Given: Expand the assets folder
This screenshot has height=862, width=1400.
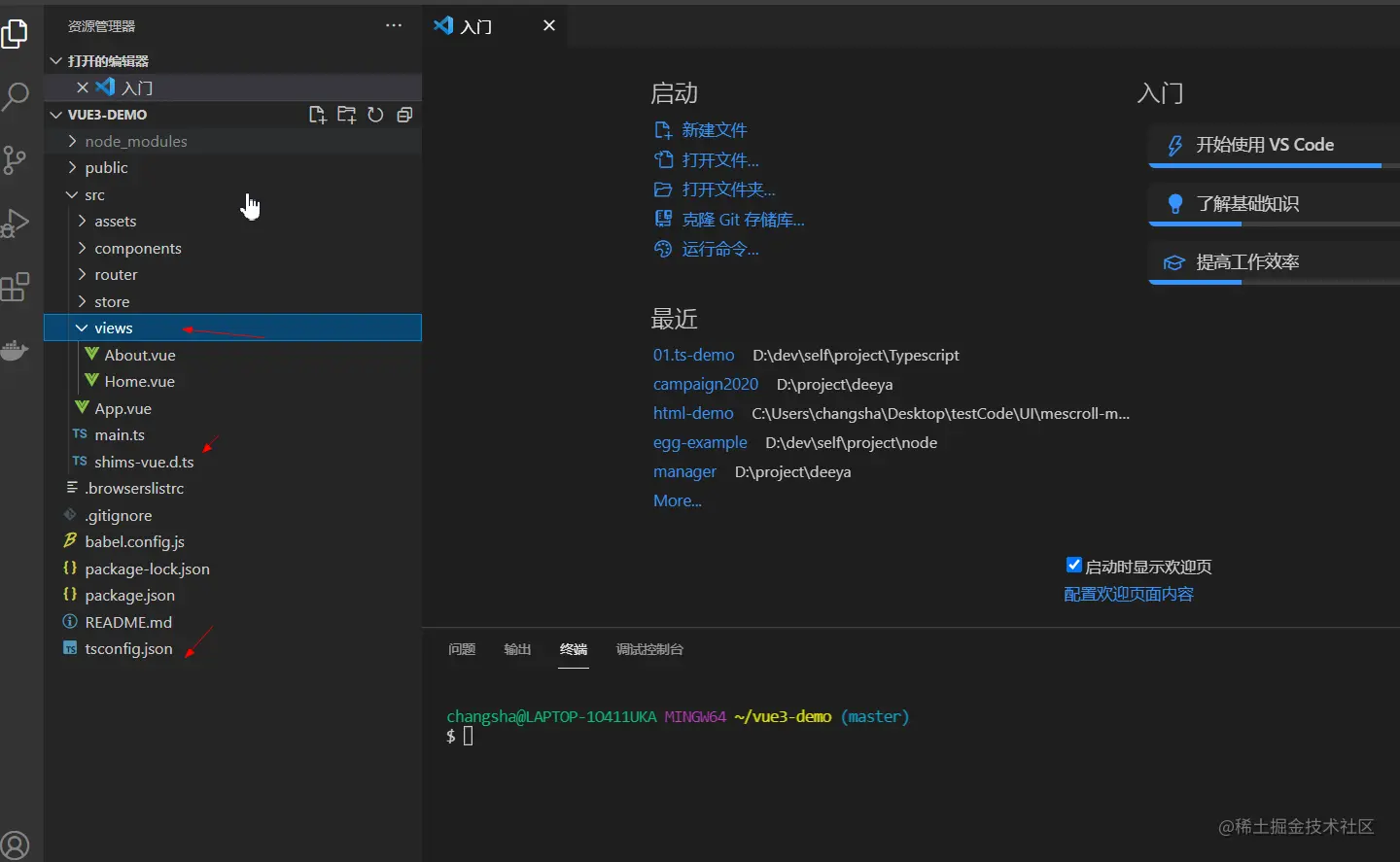Looking at the screenshot, I should 233,222.
